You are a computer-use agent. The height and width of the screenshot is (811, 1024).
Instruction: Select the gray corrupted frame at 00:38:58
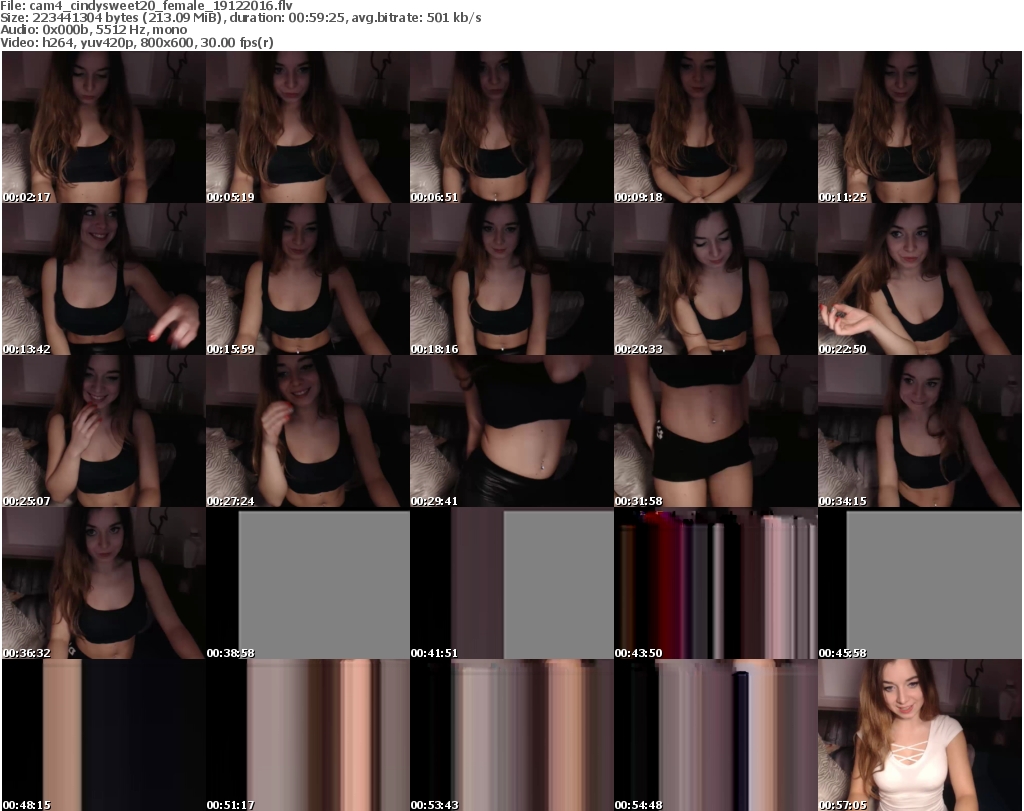pyautogui.click(x=307, y=583)
